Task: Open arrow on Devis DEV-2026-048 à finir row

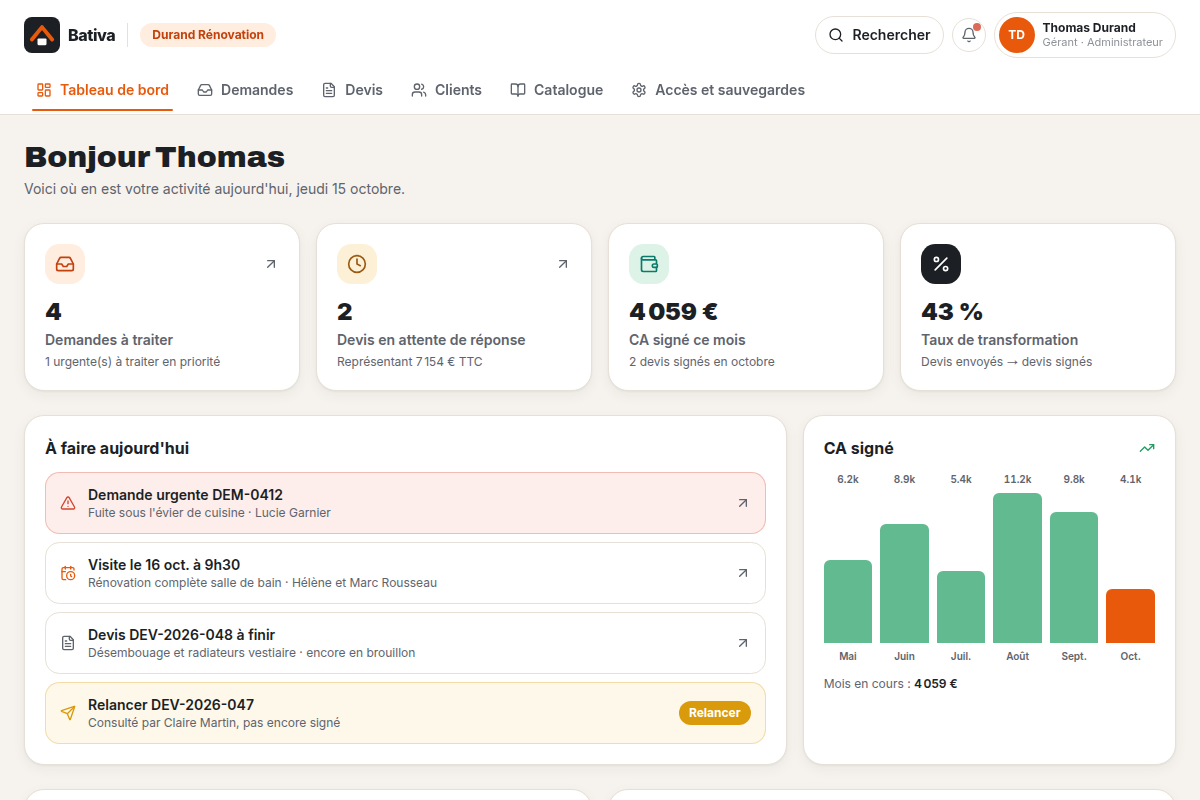Action: [x=742, y=643]
